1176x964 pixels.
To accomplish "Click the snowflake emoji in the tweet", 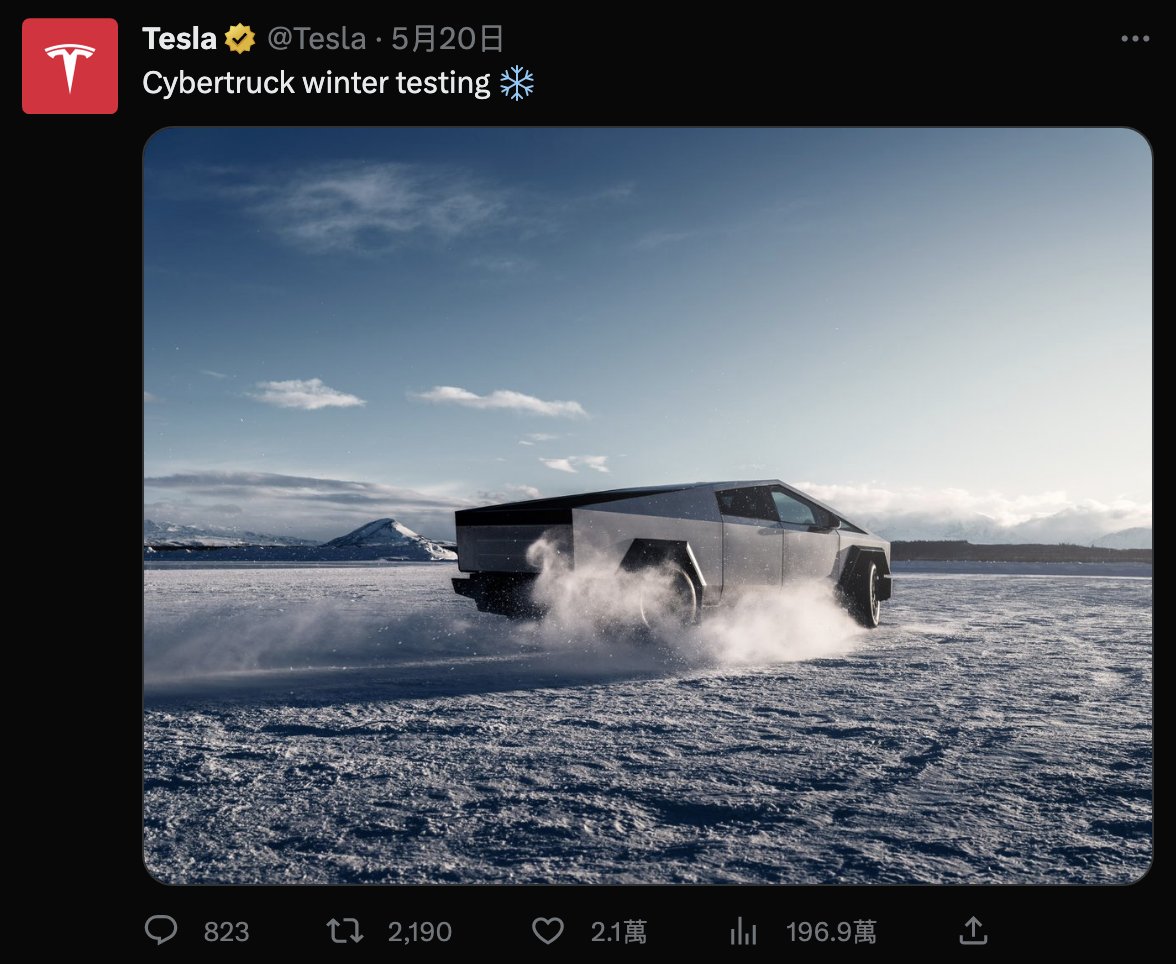I will point(517,83).
